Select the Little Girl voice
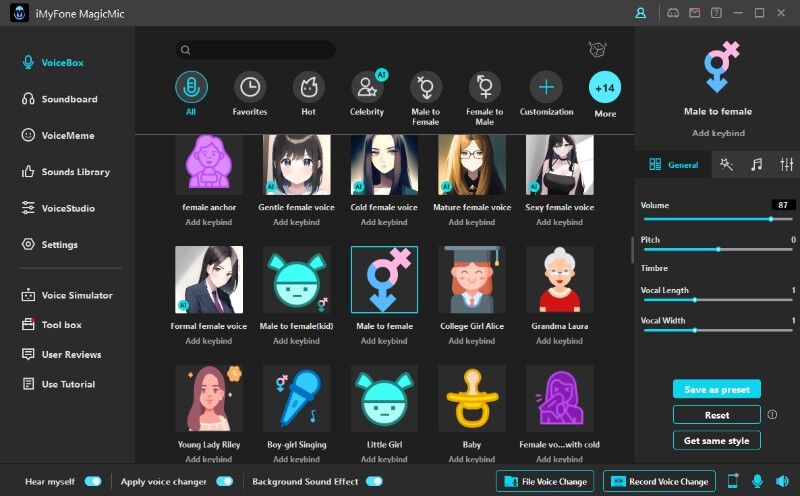800x496 pixels. point(384,398)
